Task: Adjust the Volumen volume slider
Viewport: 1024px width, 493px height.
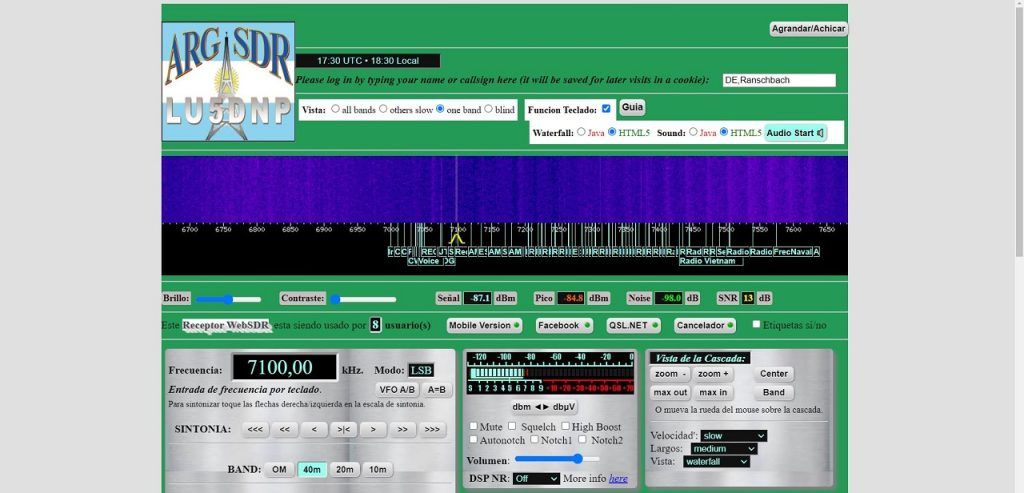Action: 556,459
